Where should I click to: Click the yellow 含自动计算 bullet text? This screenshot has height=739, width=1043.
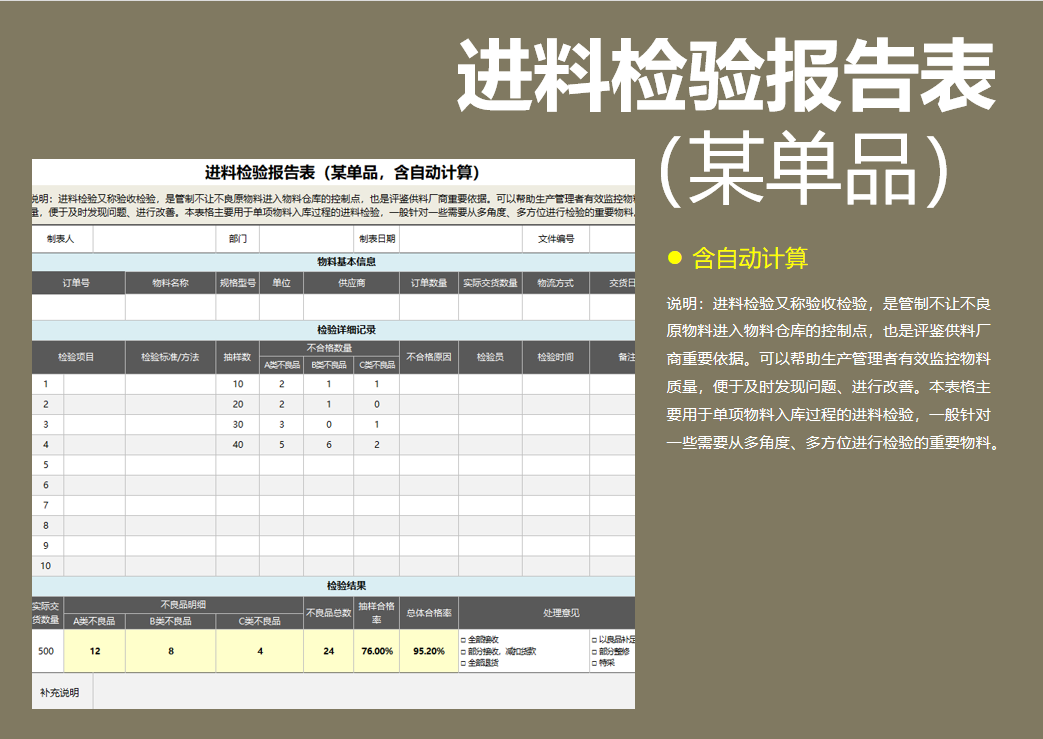[750, 258]
